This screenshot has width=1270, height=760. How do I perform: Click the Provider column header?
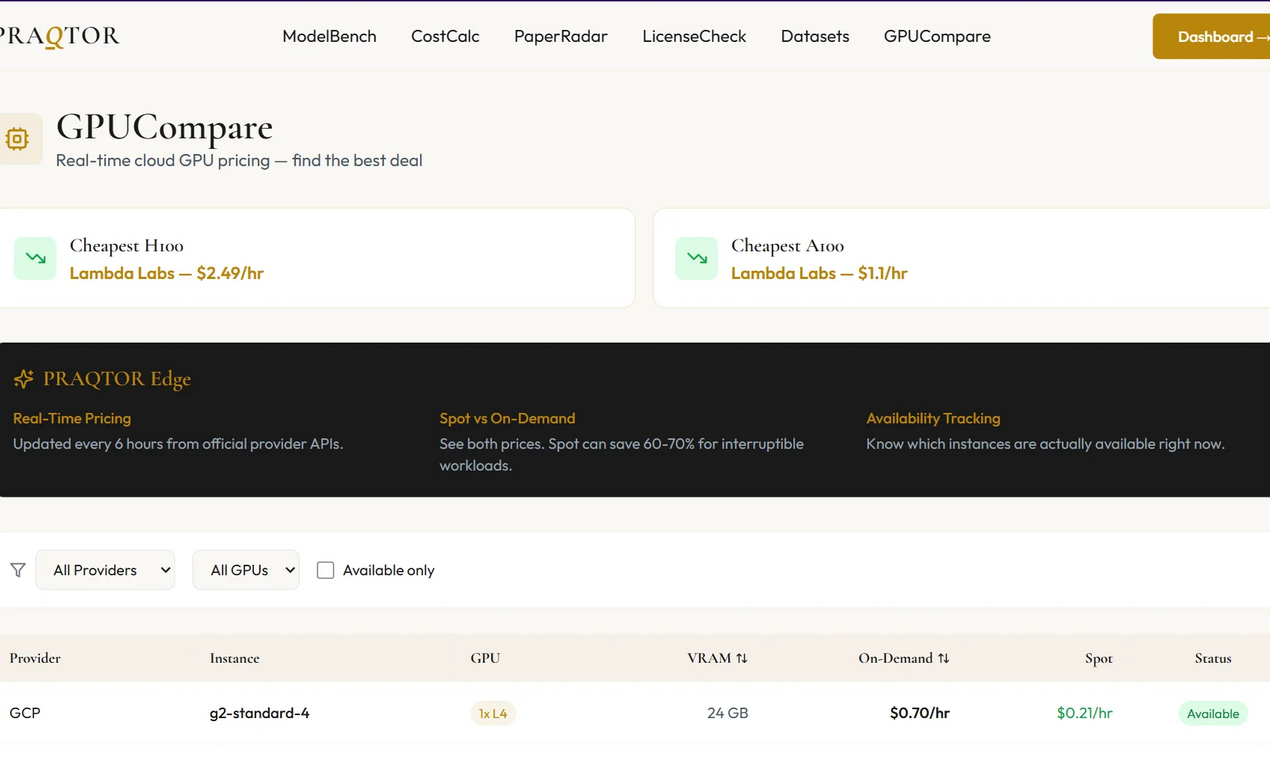(35, 658)
